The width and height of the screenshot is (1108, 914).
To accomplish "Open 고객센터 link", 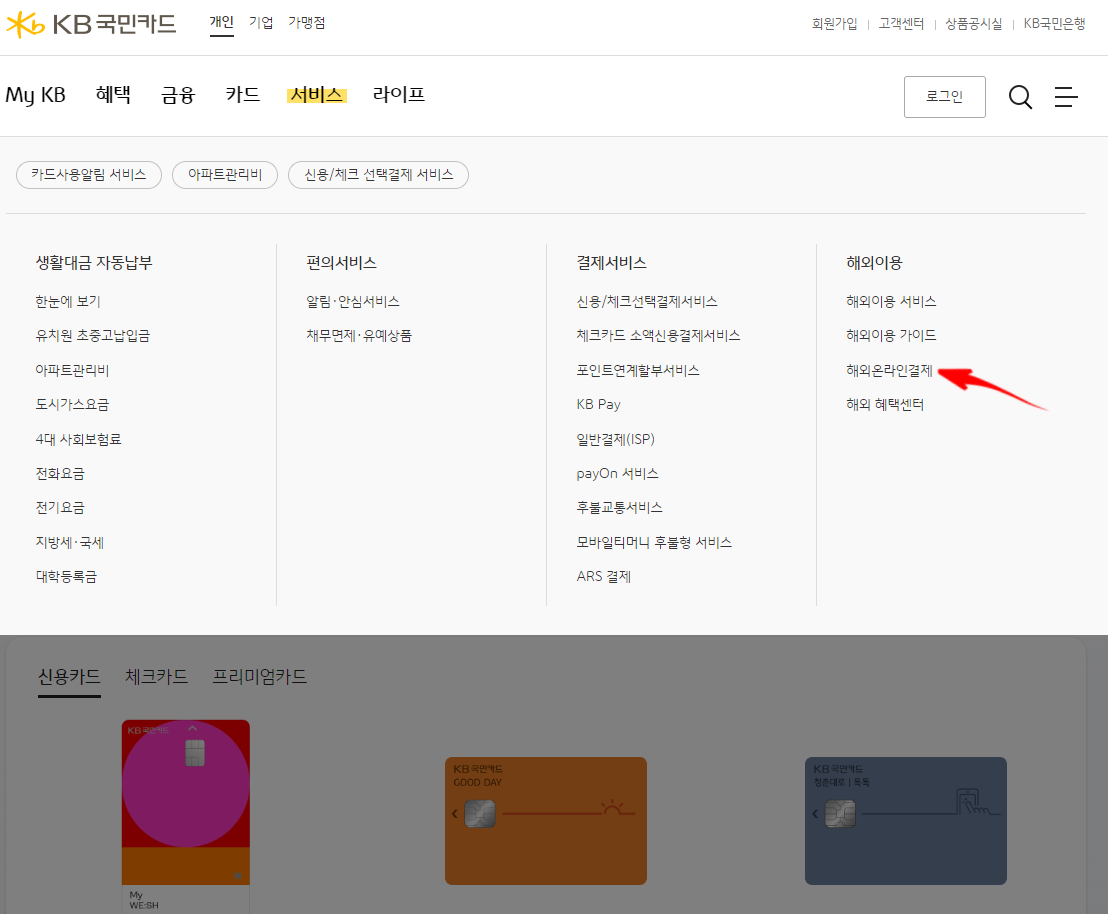I will (901, 24).
